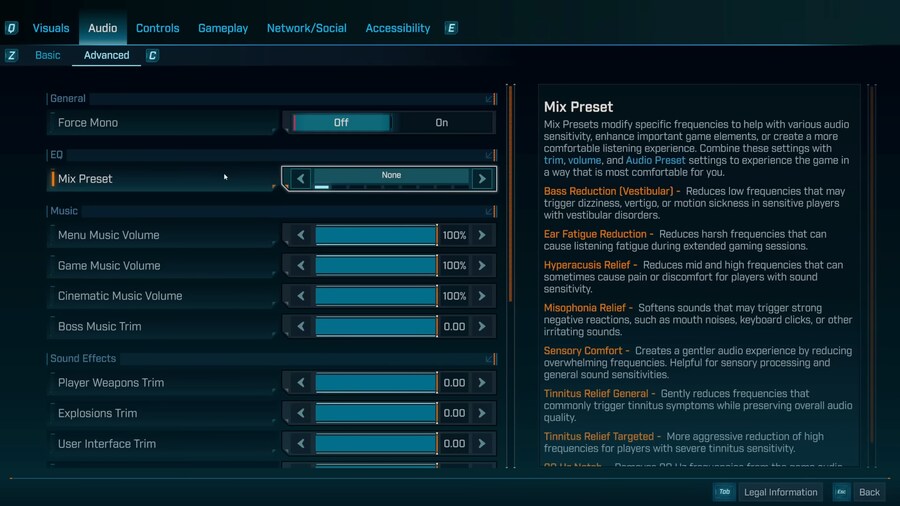Screen dimensions: 900x506
Task: Open the Visuals settings tab
Action: [x=51, y=28]
